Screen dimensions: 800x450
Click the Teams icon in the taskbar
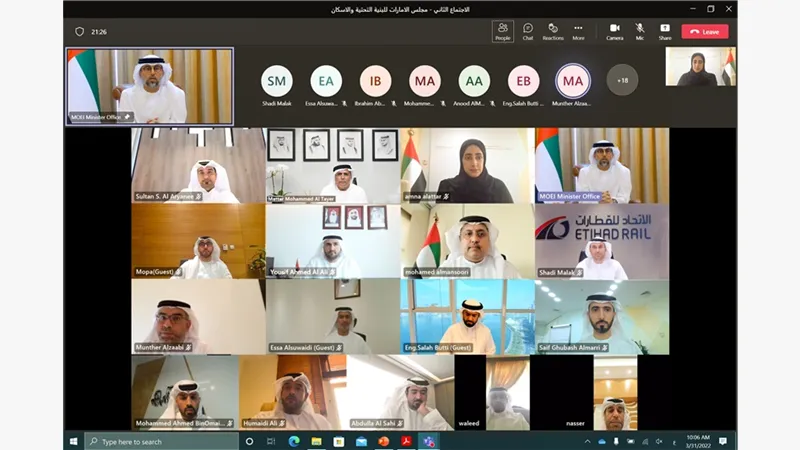tap(429, 441)
